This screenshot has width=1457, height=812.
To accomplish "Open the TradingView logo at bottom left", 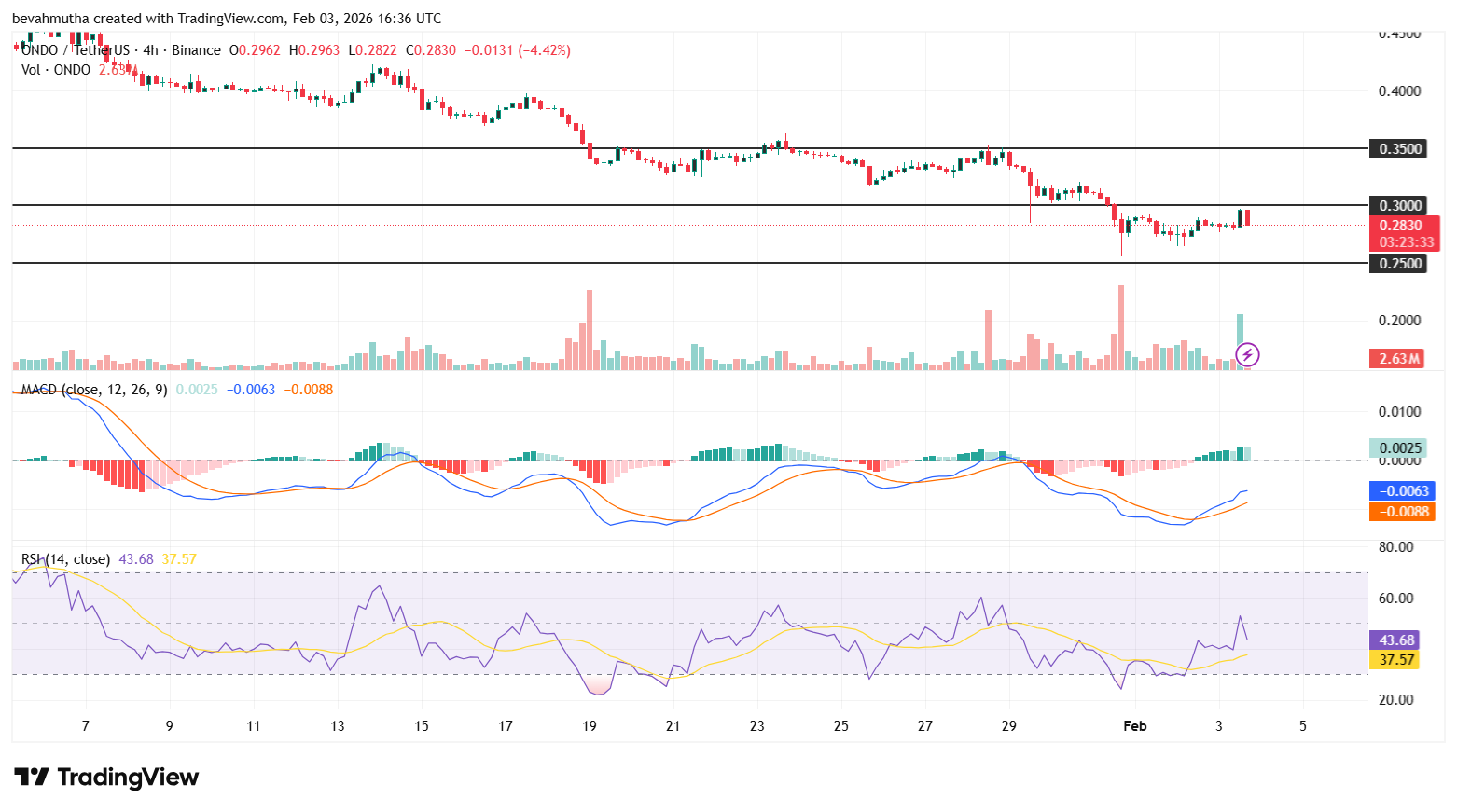I will click(104, 777).
